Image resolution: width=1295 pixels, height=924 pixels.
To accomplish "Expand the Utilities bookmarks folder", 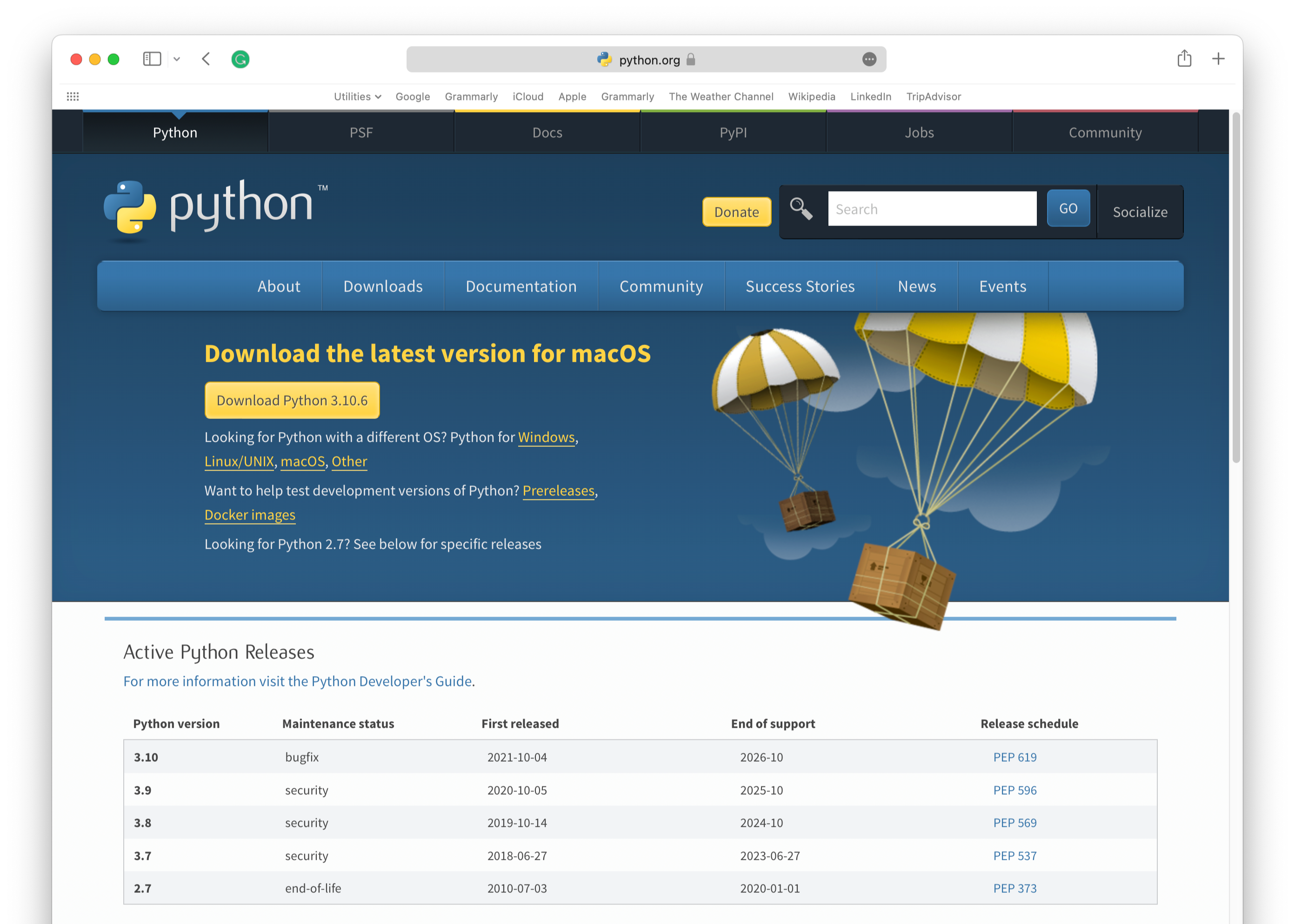I will [x=357, y=97].
